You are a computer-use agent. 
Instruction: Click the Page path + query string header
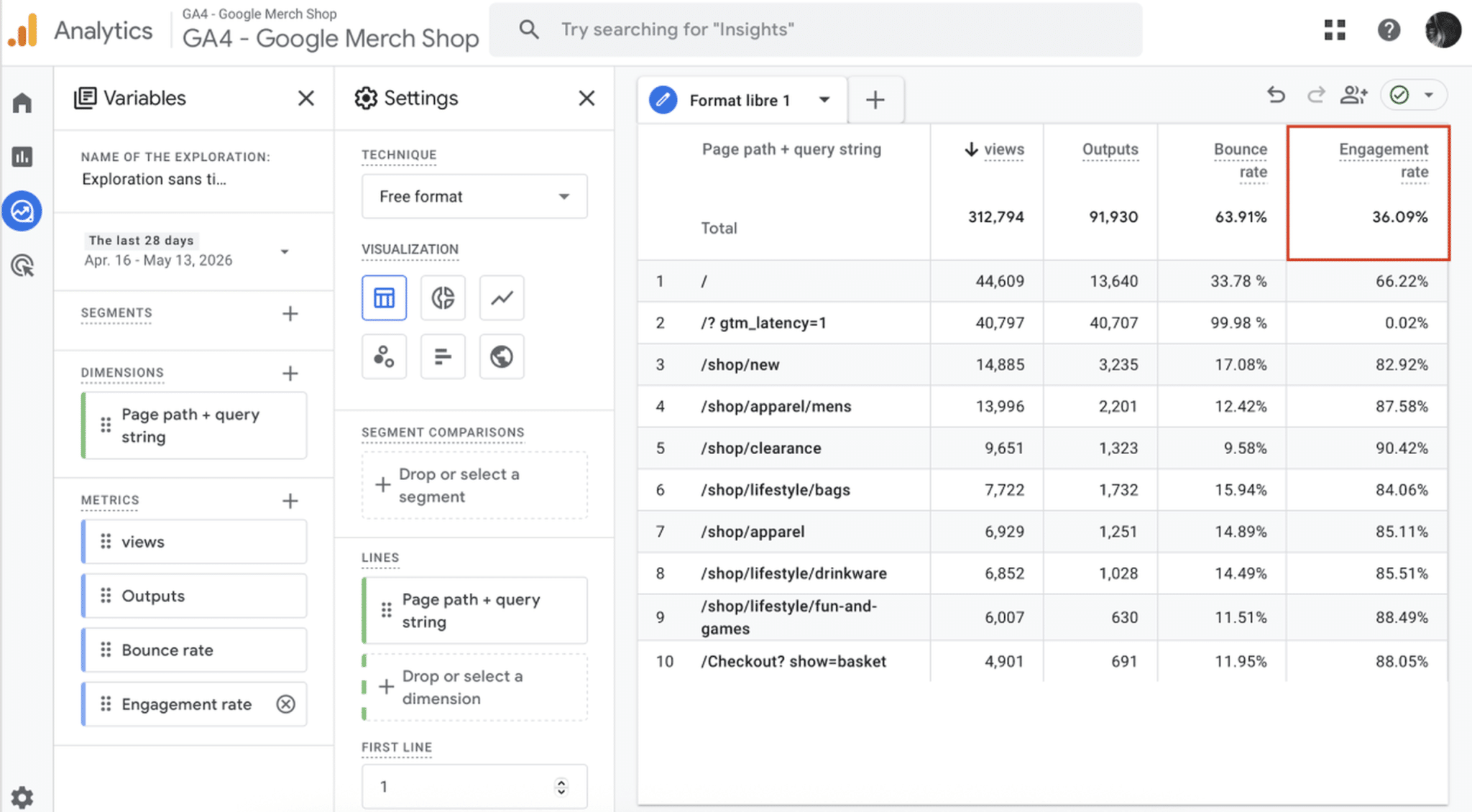pos(791,149)
